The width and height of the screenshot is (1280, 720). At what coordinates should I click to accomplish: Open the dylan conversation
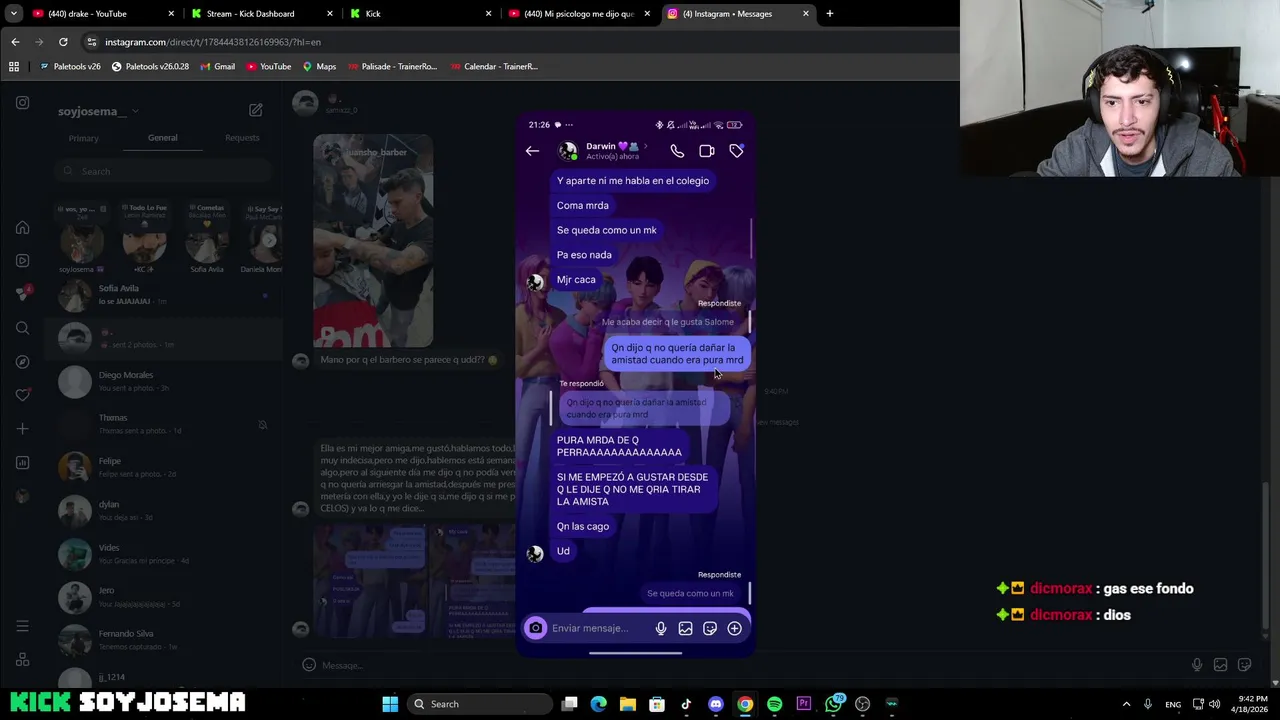[x=164, y=511]
